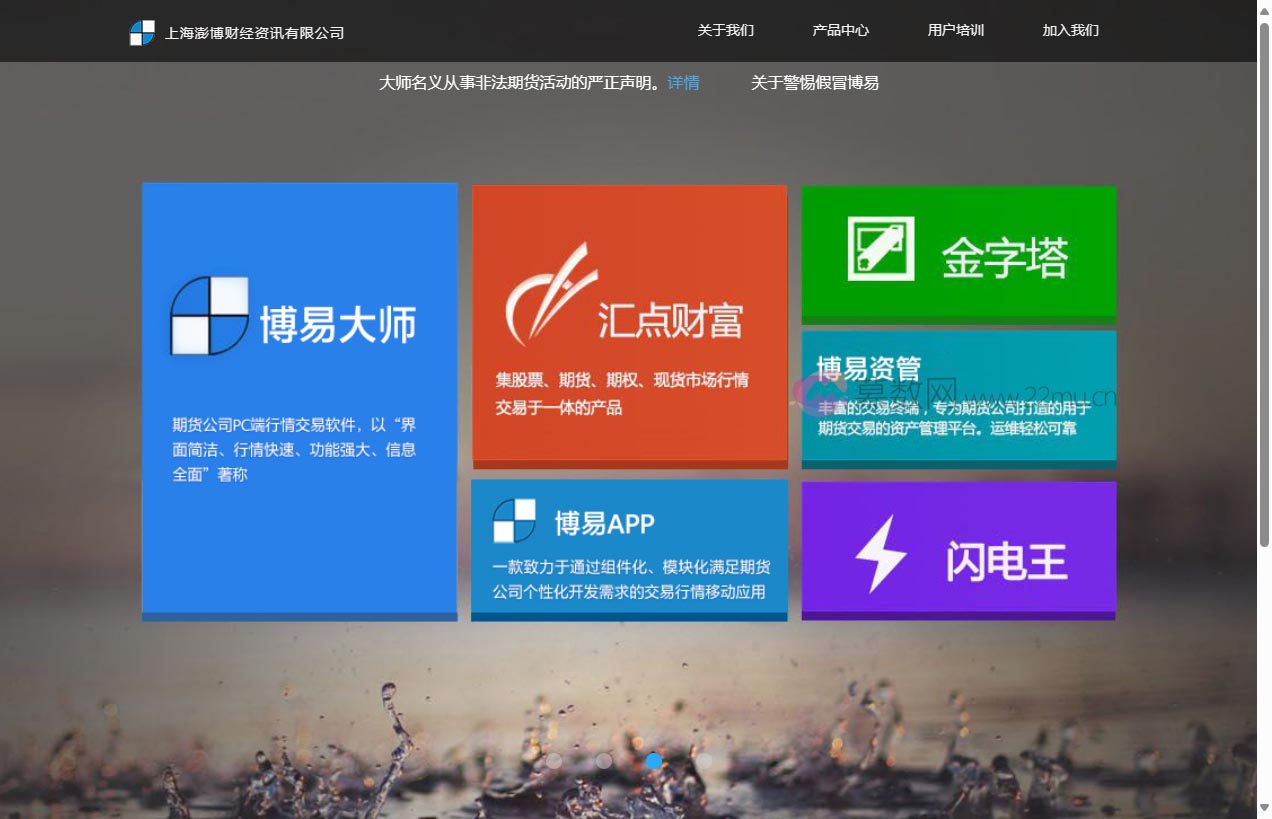This screenshot has width=1272, height=819.
Task: Switch to the first carousel slide dot
Action: click(555, 761)
